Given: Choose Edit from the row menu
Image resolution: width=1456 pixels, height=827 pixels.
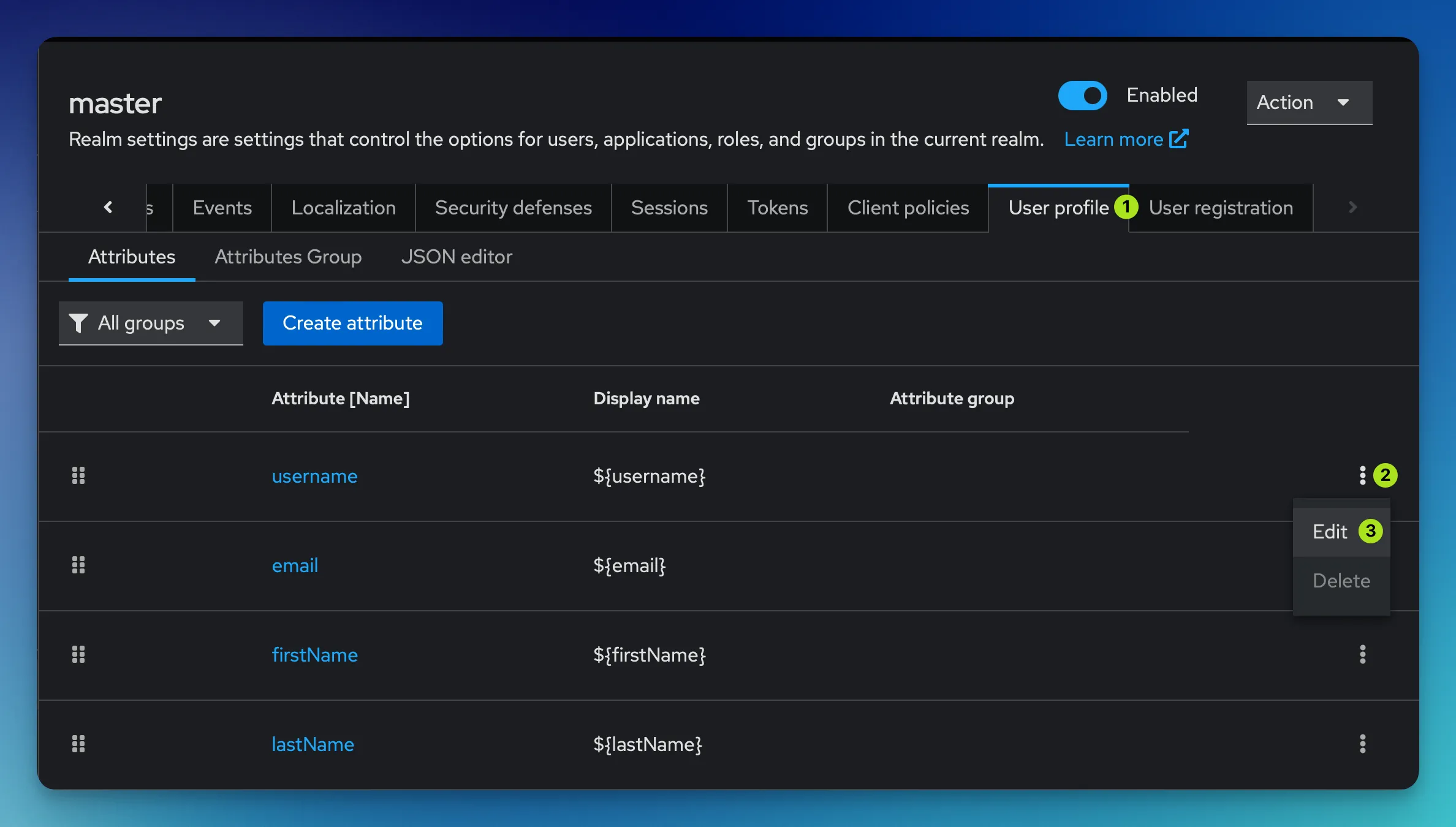Looking at the screenshot, I should tap(1341, 531).
